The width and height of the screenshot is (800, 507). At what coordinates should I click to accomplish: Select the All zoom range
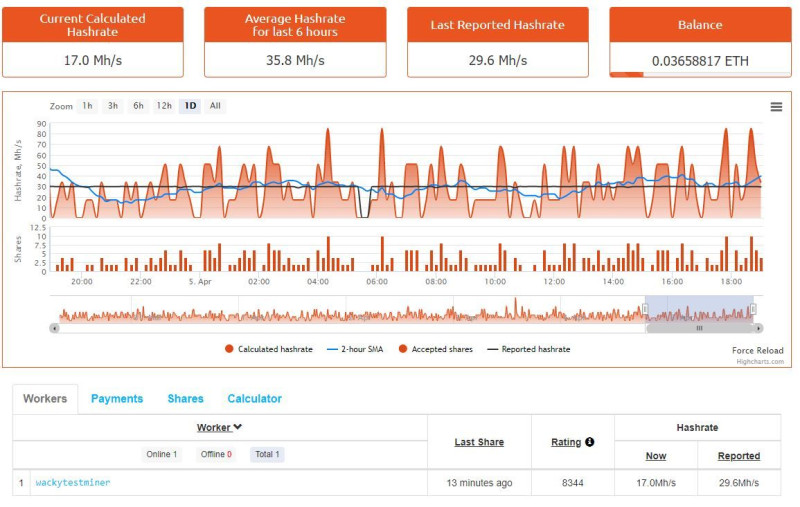pyautogui.click(x=215, y=106)
